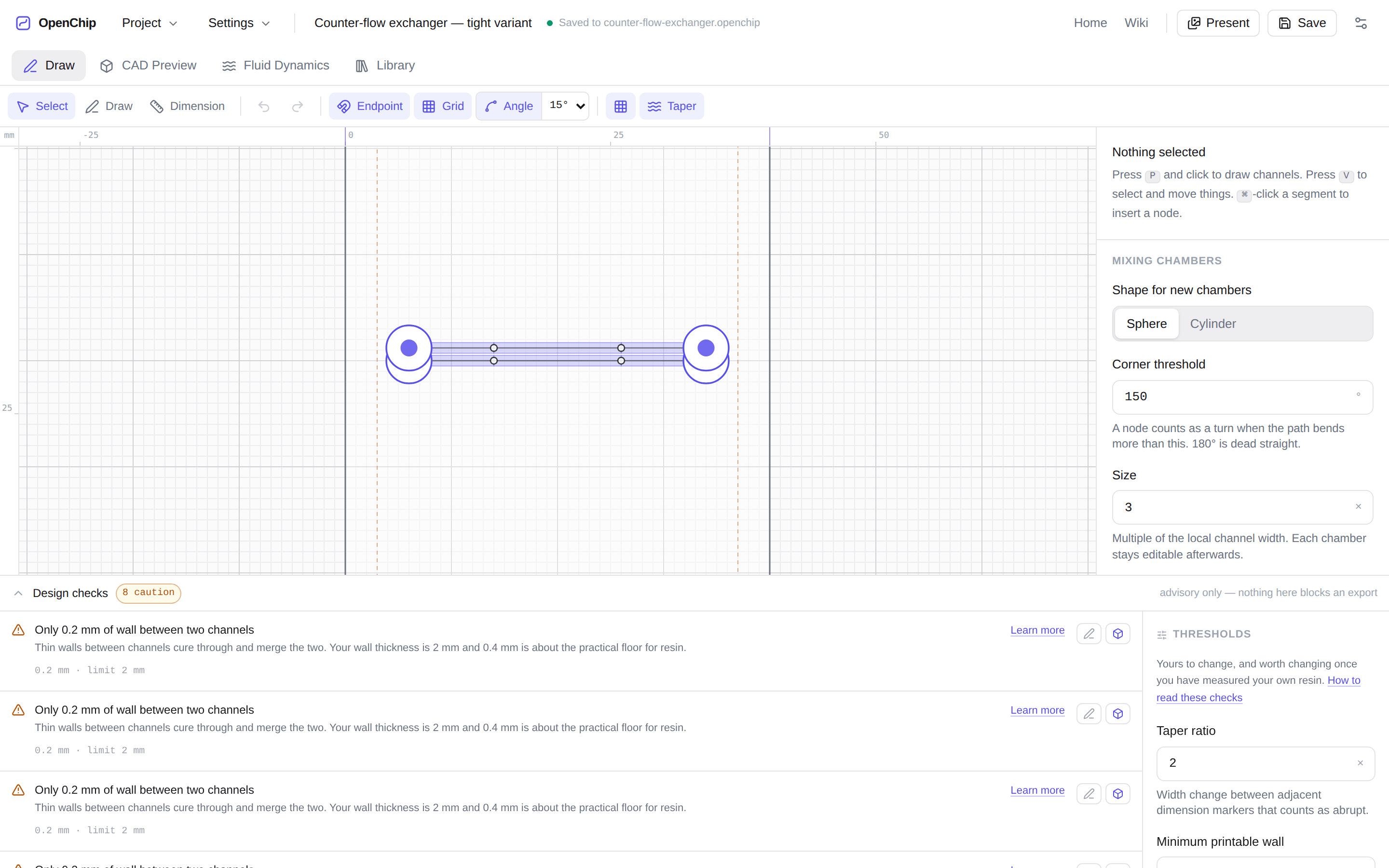
Task: Open Learn more for second wall caution
Action: tap(1037, 710)
